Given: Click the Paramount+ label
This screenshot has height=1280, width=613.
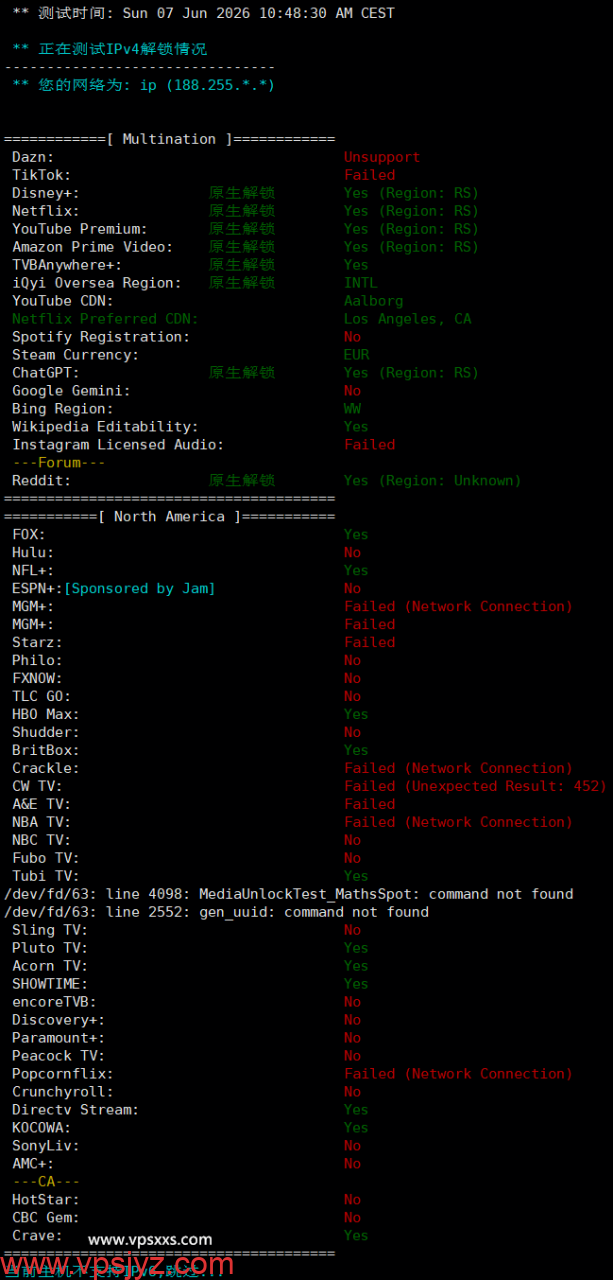Looking at the screenshot, I should pyautogui.click(x=59, y=1039).
